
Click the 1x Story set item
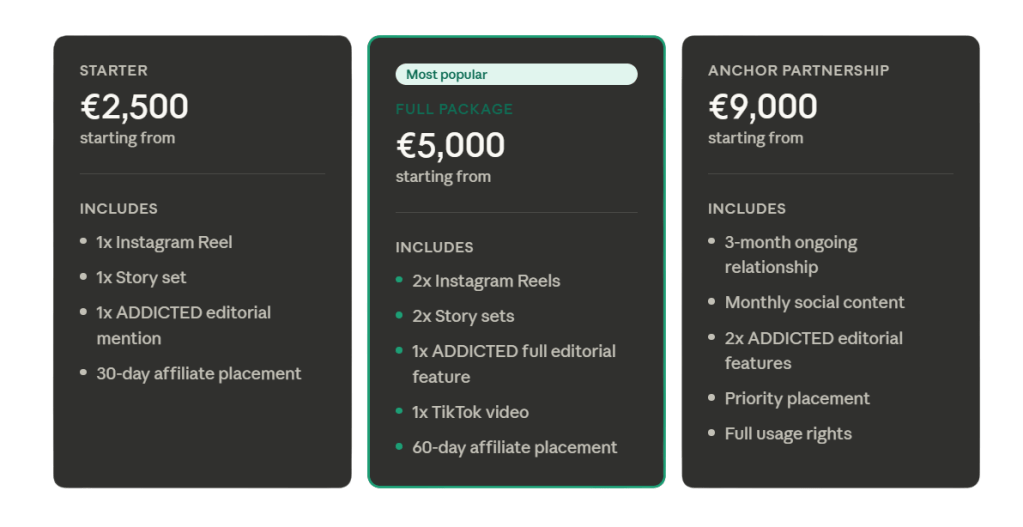tap(141, 277)
